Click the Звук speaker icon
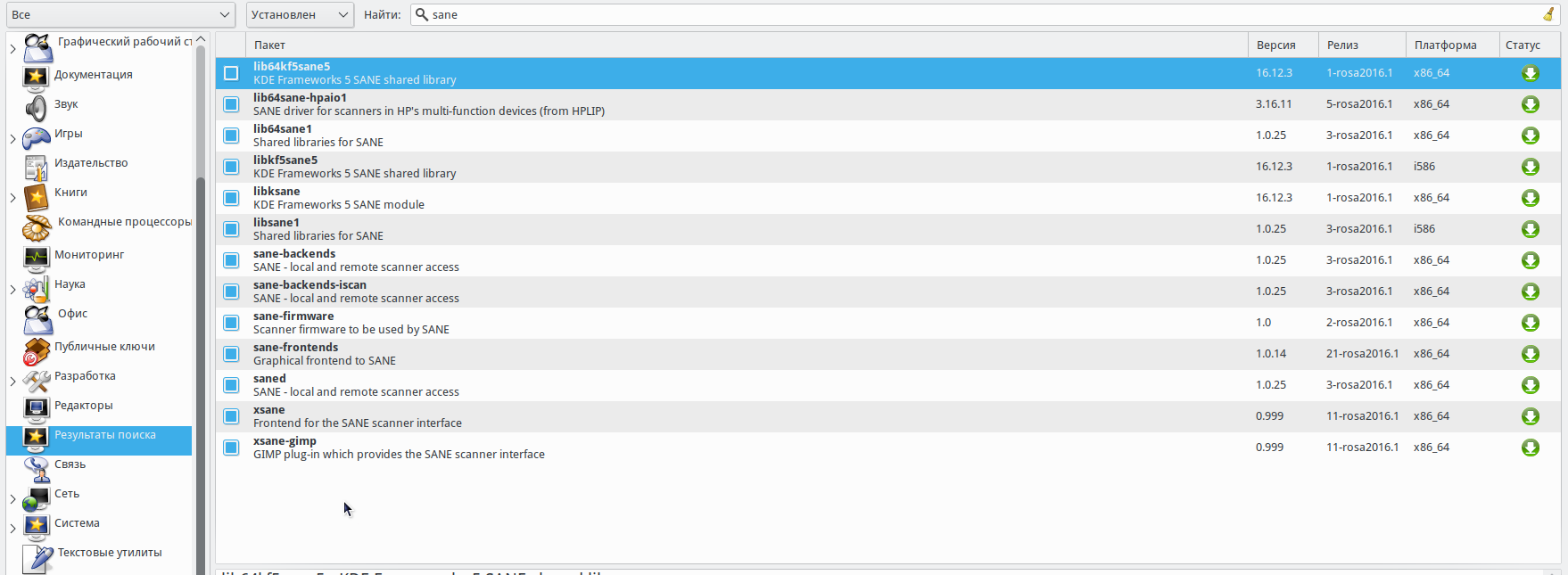This screenshot has width=1568, height=575. (x=36, y=108)
